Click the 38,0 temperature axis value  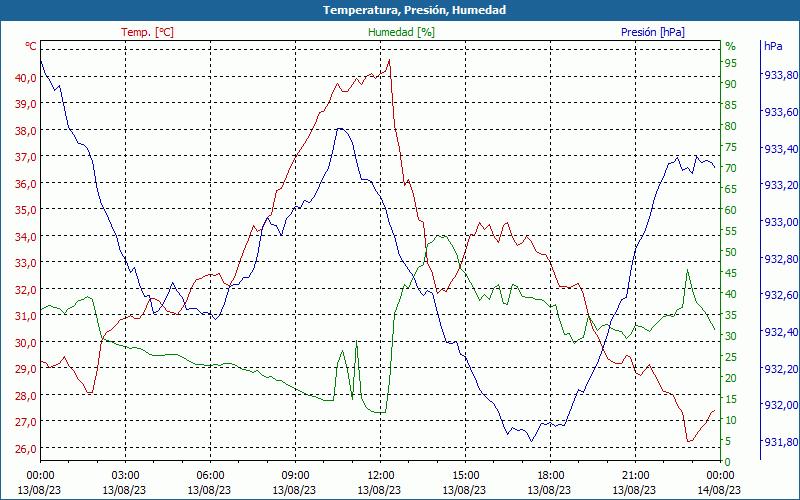coord(26,131)
